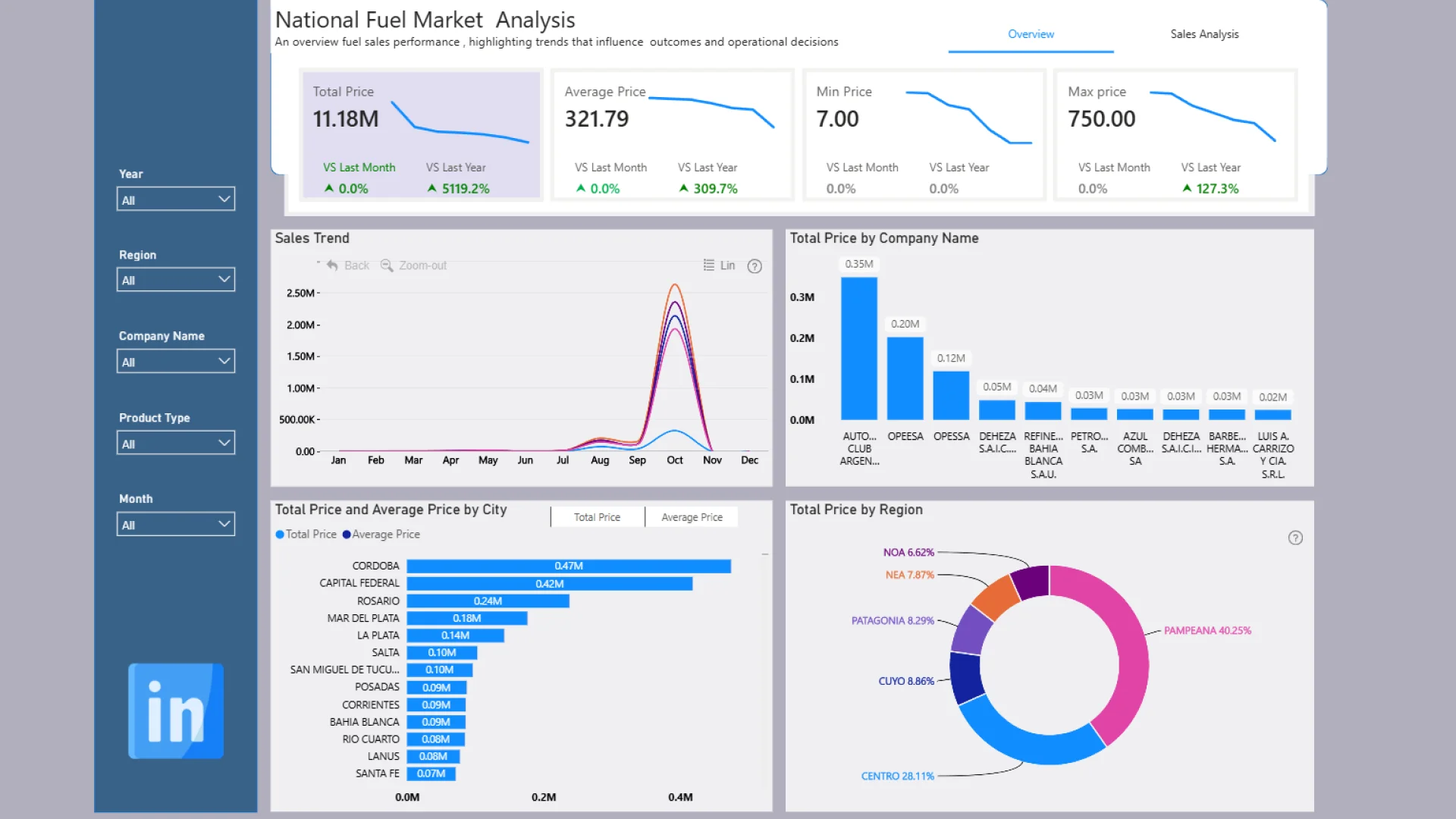Switch to the Sales Analysis tab
Image resolution: width=1456 pixels, height=819 pixels.
1203,34
